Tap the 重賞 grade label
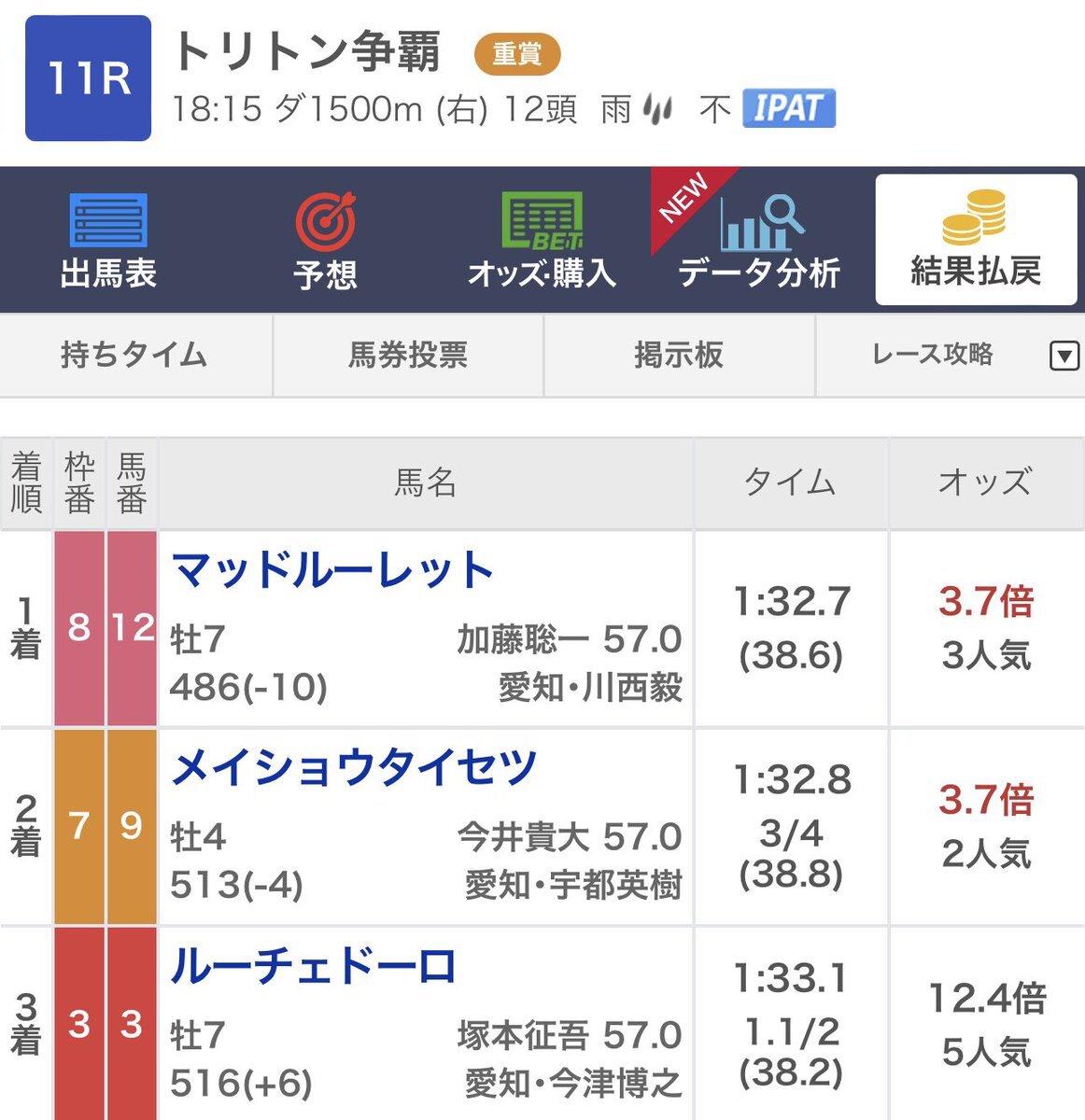 (x=517, y=54)
